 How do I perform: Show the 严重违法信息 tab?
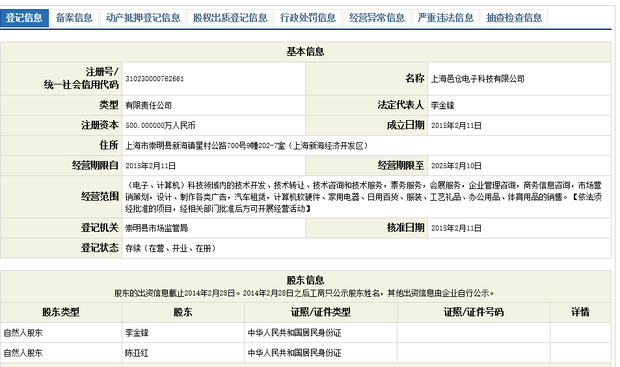[446, 18]
